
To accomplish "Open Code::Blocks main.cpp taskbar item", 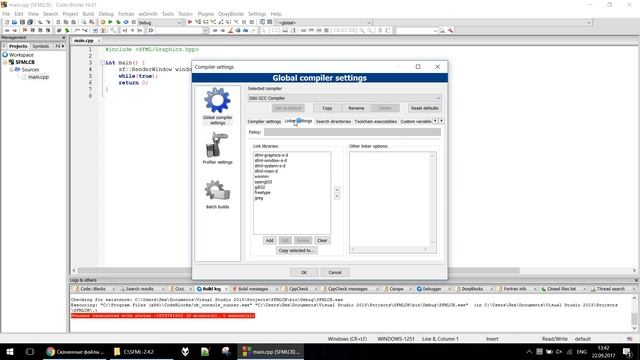I will 271,351.
